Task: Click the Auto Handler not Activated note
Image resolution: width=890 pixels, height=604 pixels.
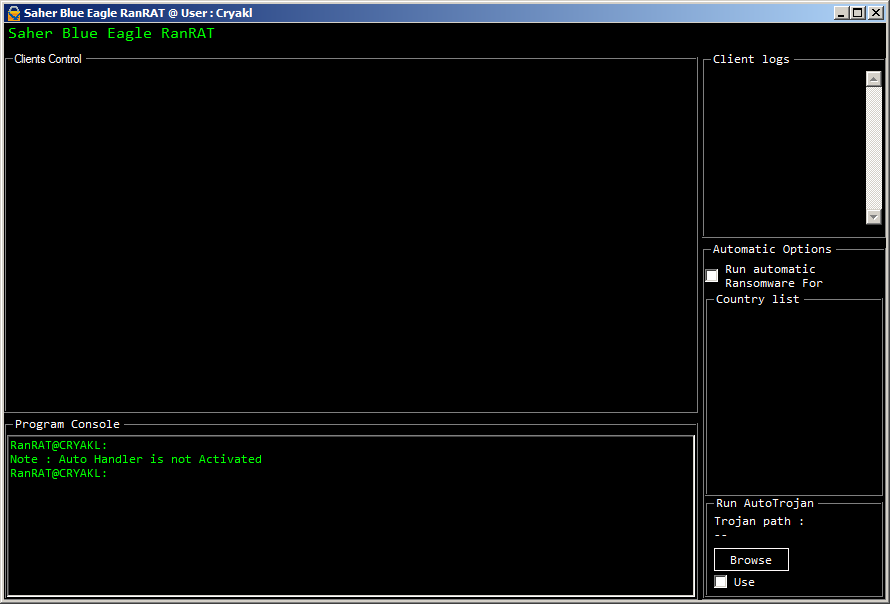Action: pos(136,460)
